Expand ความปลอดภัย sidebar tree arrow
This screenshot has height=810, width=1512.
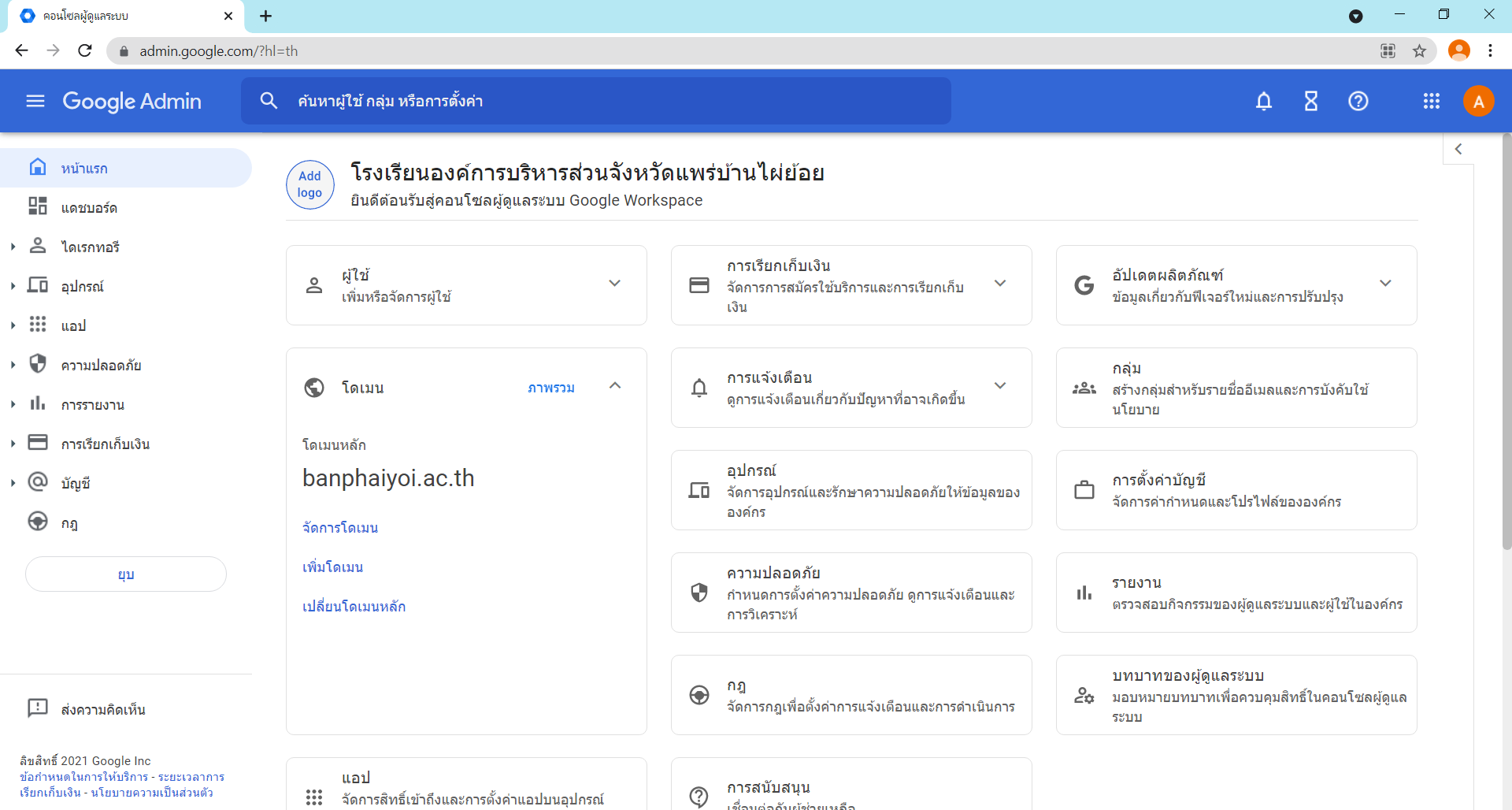tap(13, 365)
